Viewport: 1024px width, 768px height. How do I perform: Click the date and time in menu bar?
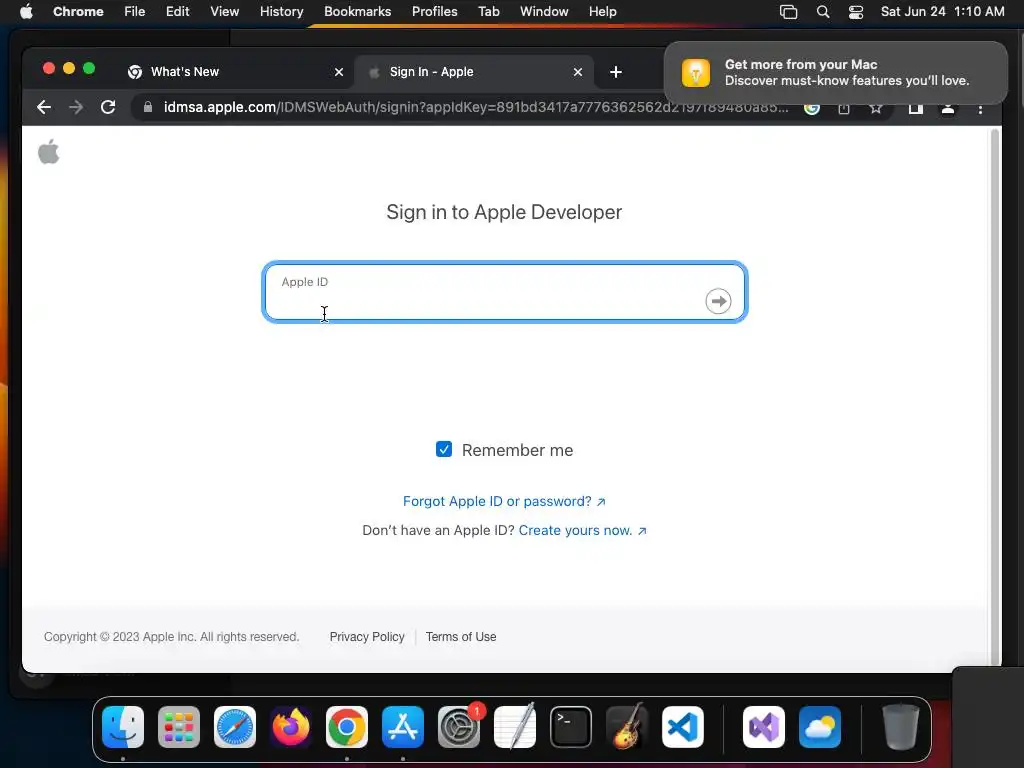[x=942, y=12]
